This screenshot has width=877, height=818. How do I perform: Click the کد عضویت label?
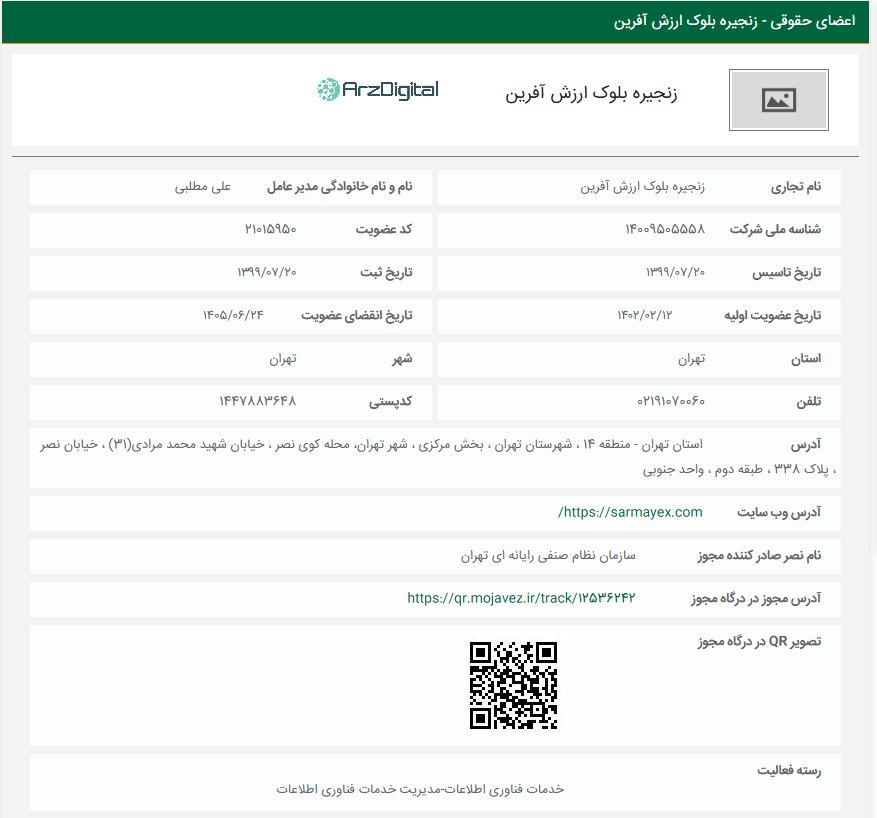coord(384,229)
